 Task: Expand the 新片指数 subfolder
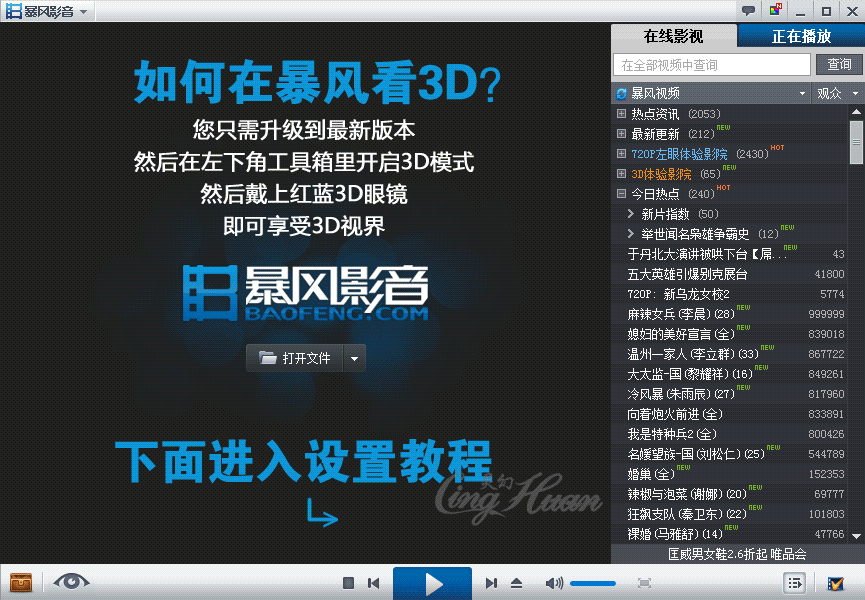click(x=631, y=214)
